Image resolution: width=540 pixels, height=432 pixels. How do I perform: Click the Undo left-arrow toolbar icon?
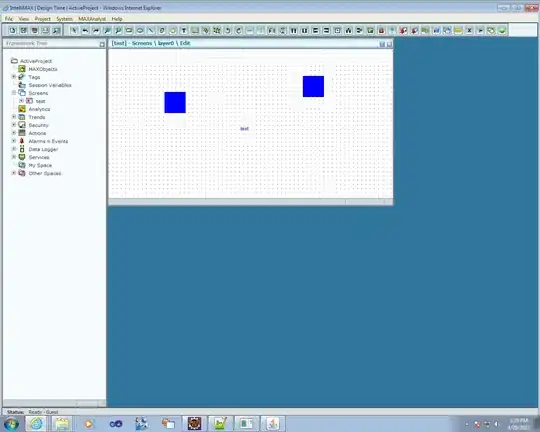85,31
